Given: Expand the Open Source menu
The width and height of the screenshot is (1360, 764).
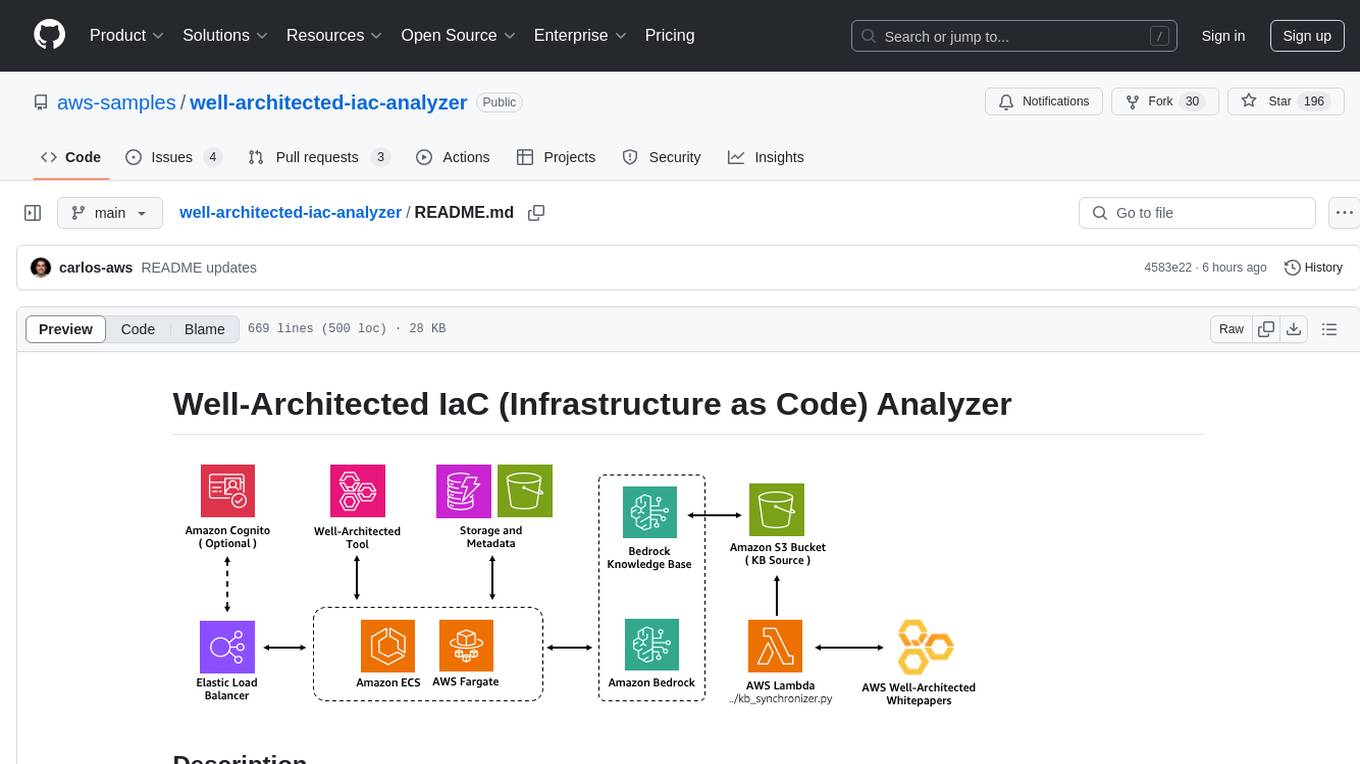Looking at the screenshot, I should tap(458, 35).
